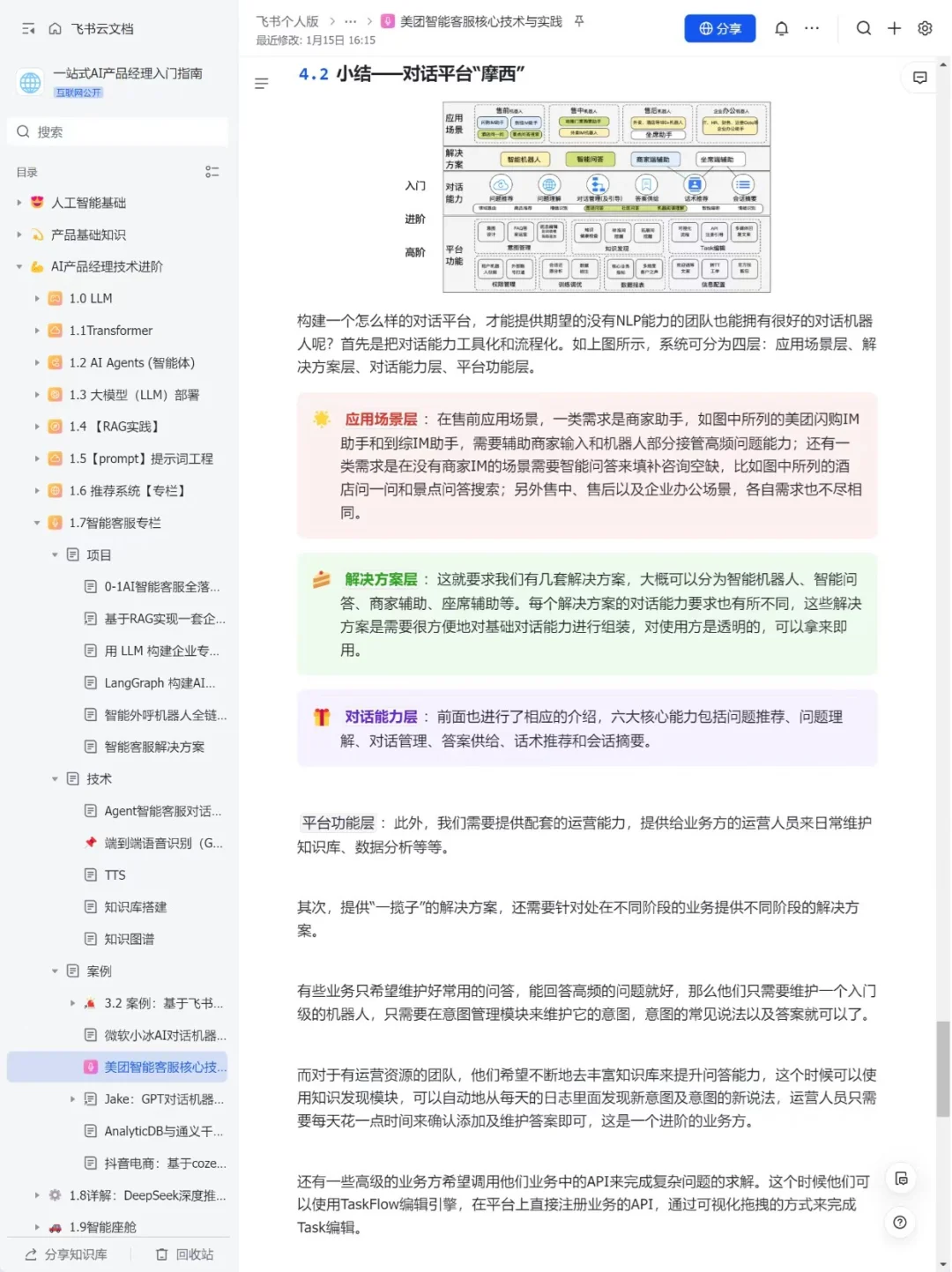The width and height of the screenshot is (952, 1272).
Task: Expand the 1.0 LLM node
Action: (37, 299)
